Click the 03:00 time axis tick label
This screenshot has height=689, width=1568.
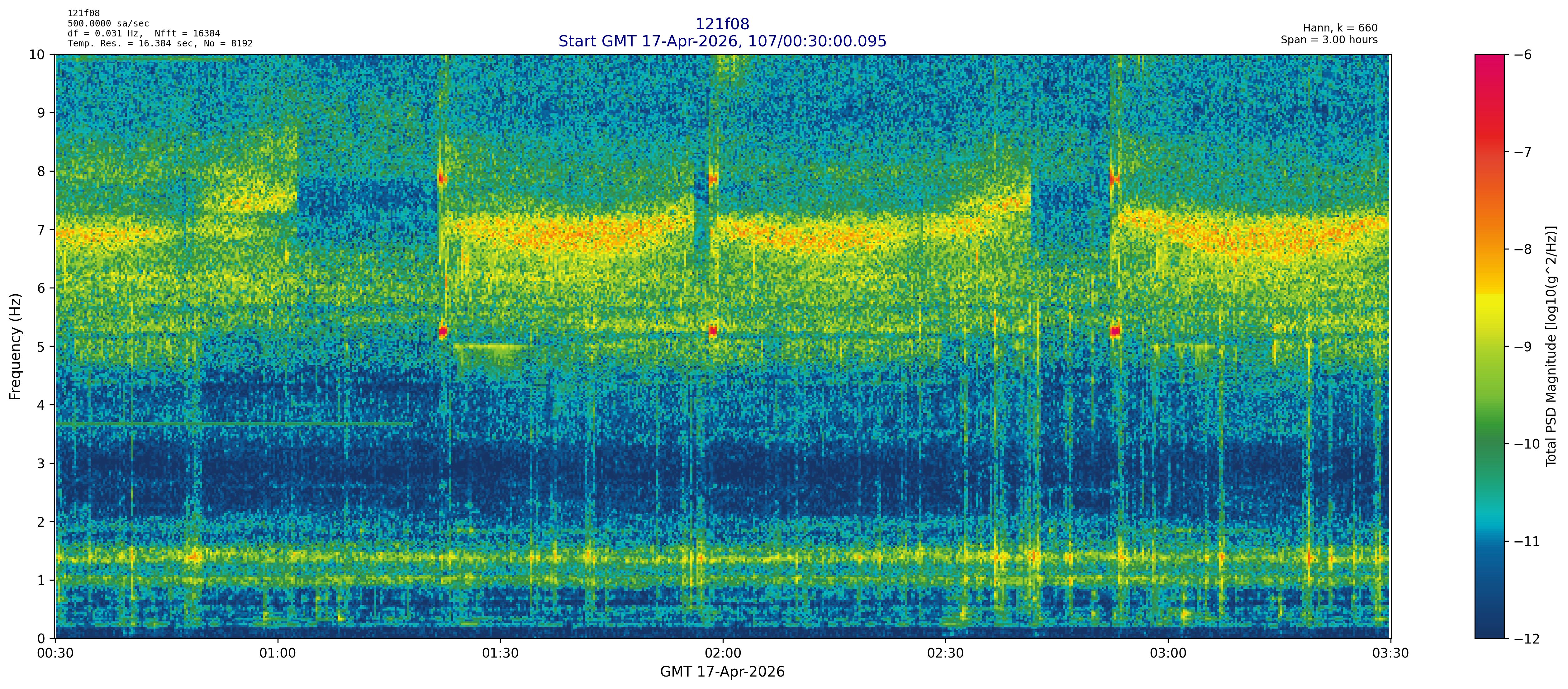(1167, 654)
